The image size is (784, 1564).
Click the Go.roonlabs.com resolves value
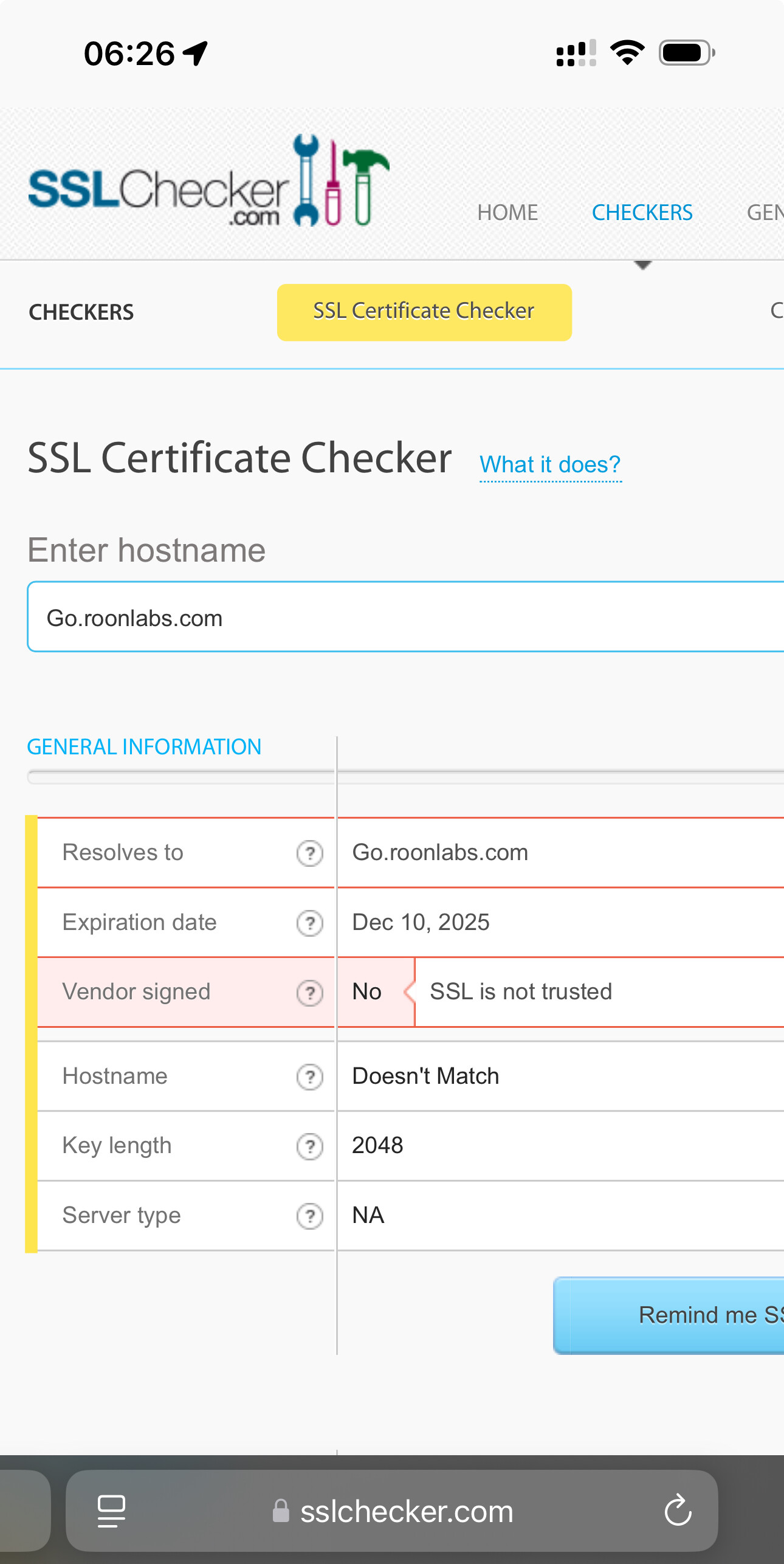(440, 853)
